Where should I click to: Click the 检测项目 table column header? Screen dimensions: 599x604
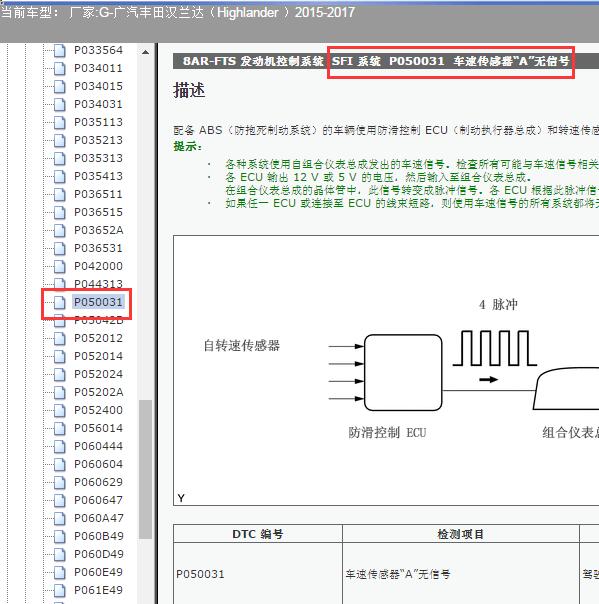pyautogui.click(x=460, y=534)
